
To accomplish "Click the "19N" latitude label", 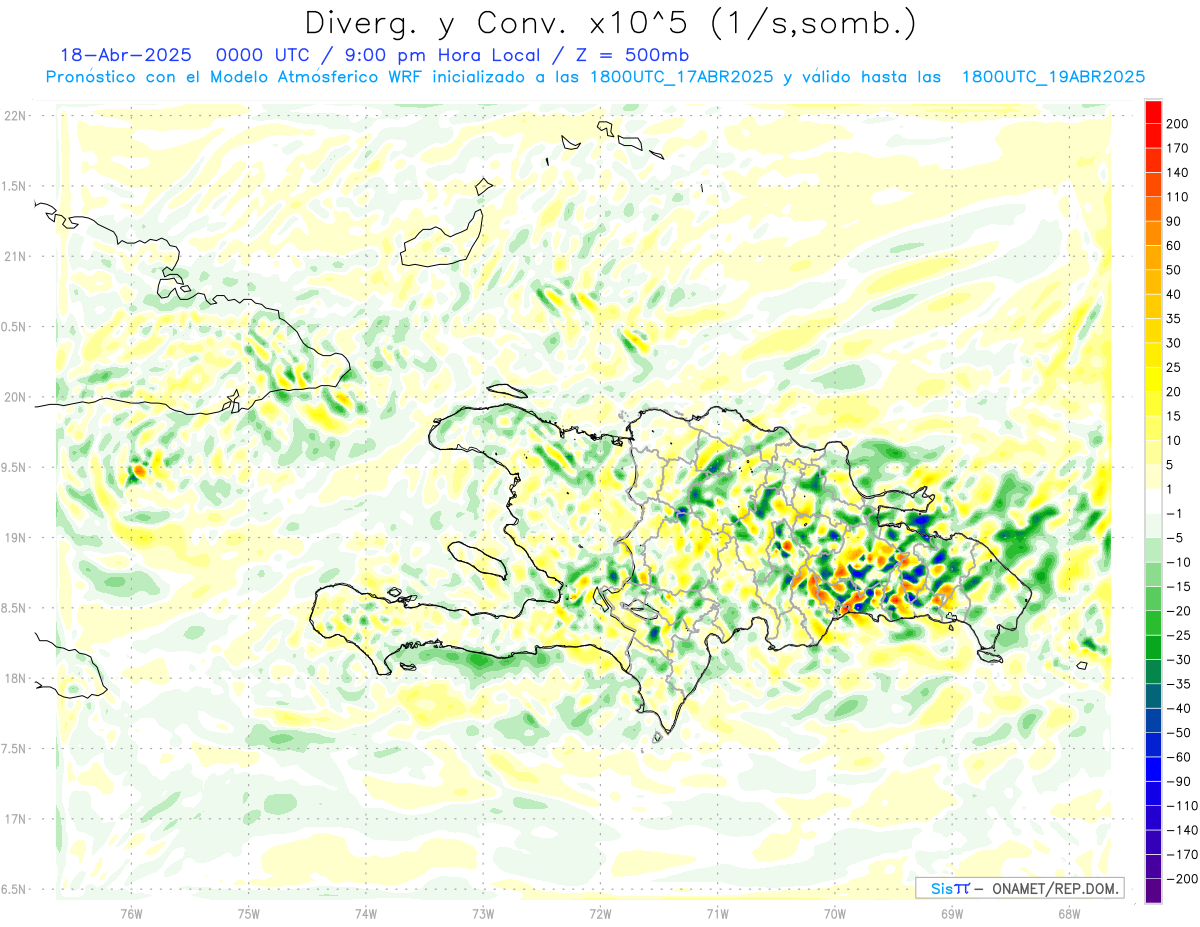I will click(15, 538).
